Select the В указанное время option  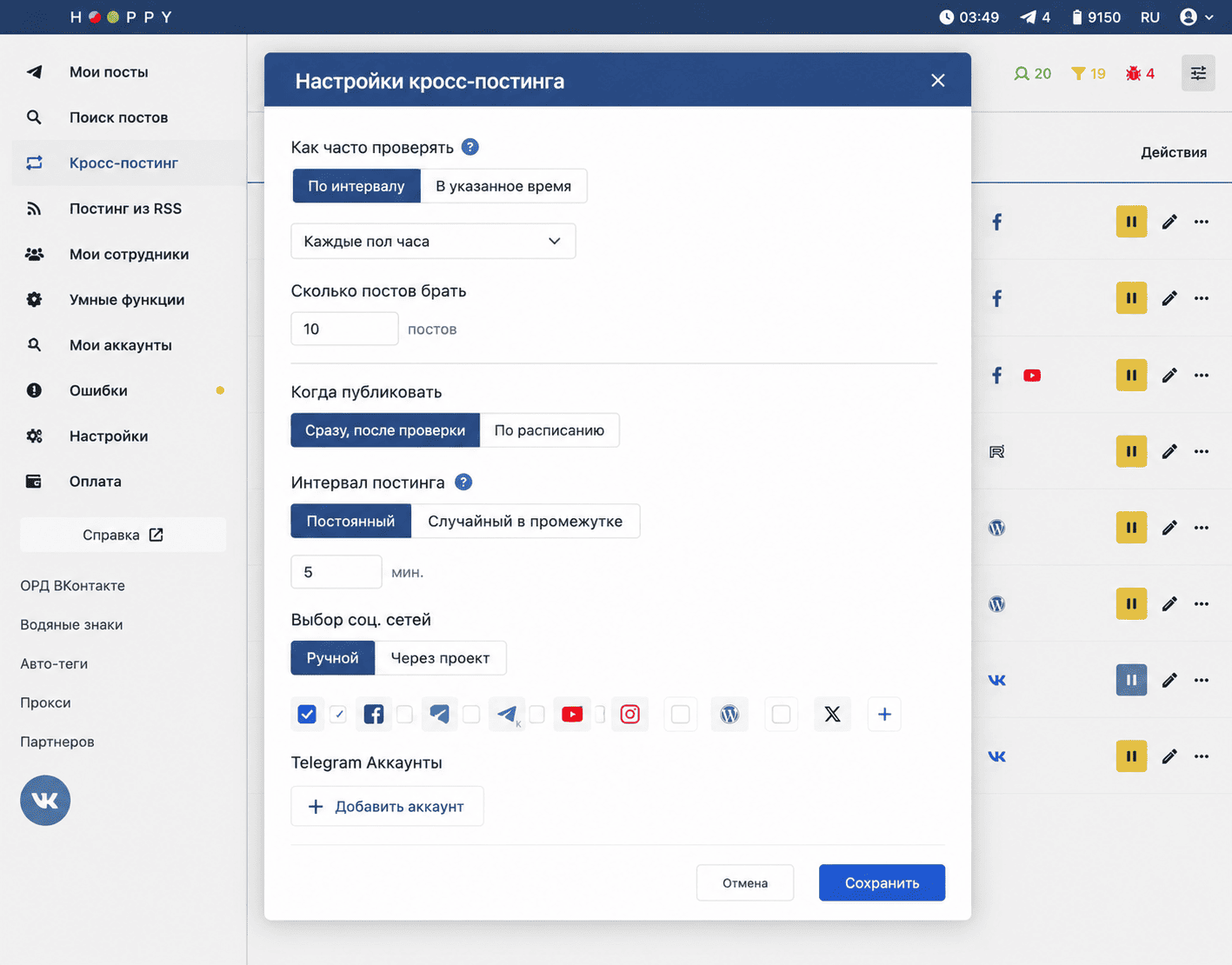coord(503,186)
